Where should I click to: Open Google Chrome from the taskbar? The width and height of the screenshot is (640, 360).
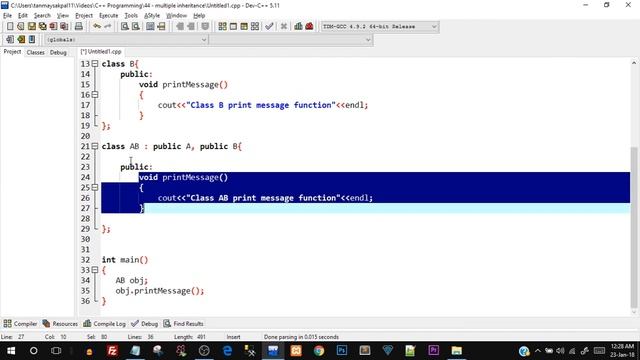tap(319, 351)
